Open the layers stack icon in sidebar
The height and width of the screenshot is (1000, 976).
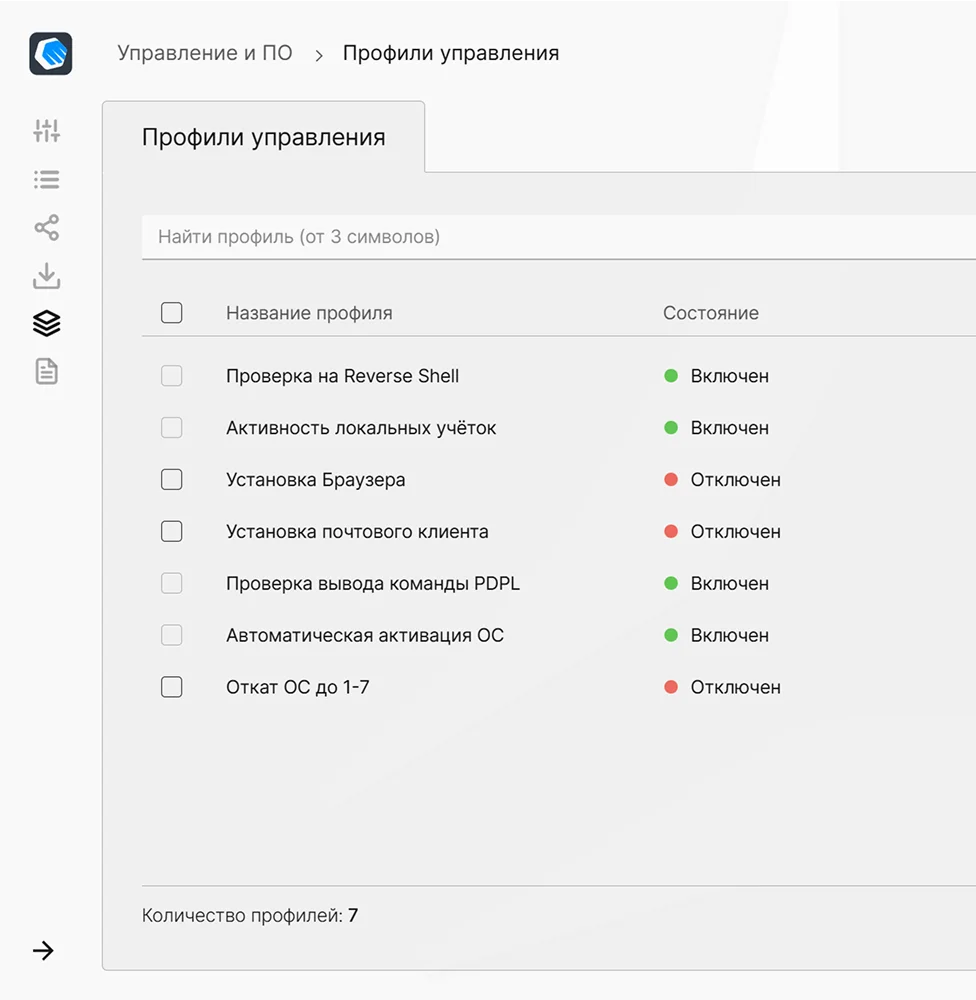pyautogui.click(x=47, y=323)
